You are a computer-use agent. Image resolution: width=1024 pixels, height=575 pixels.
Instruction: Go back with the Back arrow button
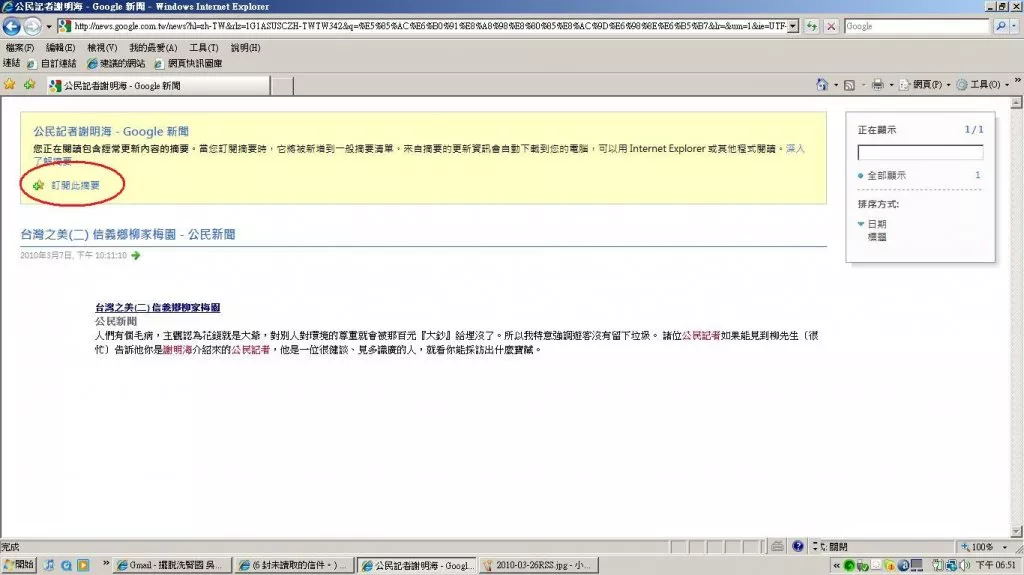pyautogui.click(x=12, y=26)
